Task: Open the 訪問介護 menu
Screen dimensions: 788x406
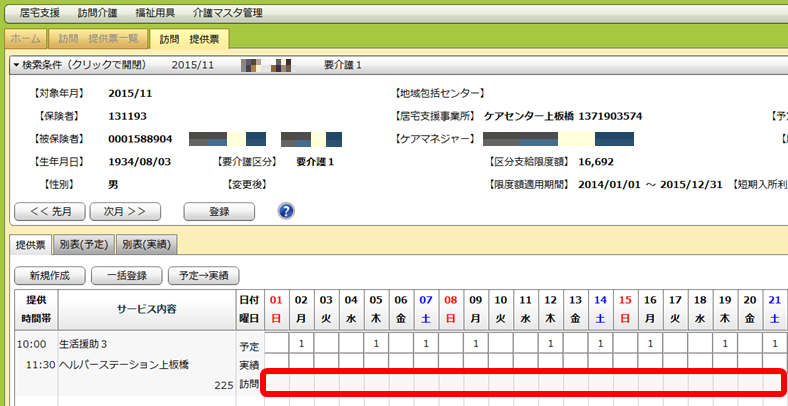Action: pyautogui.click(x=96, y=13)
